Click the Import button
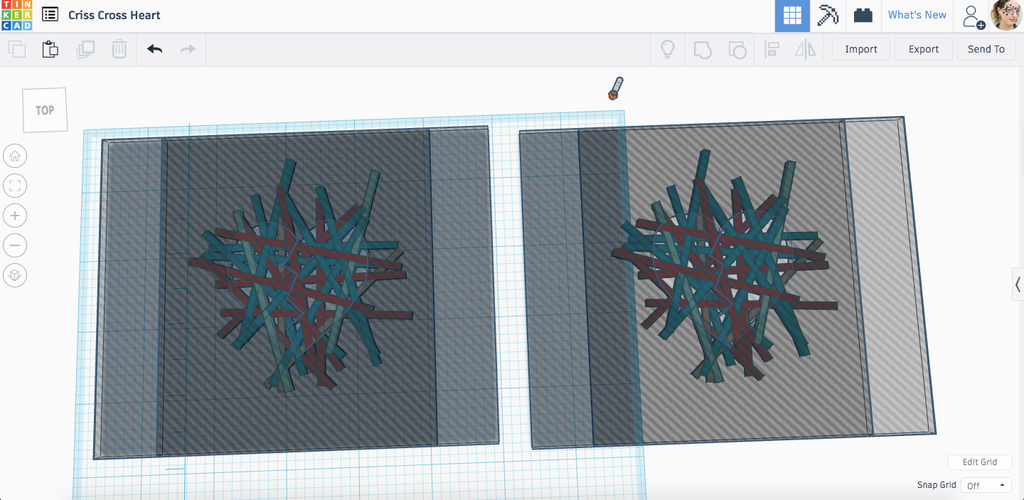 [861, 49]
